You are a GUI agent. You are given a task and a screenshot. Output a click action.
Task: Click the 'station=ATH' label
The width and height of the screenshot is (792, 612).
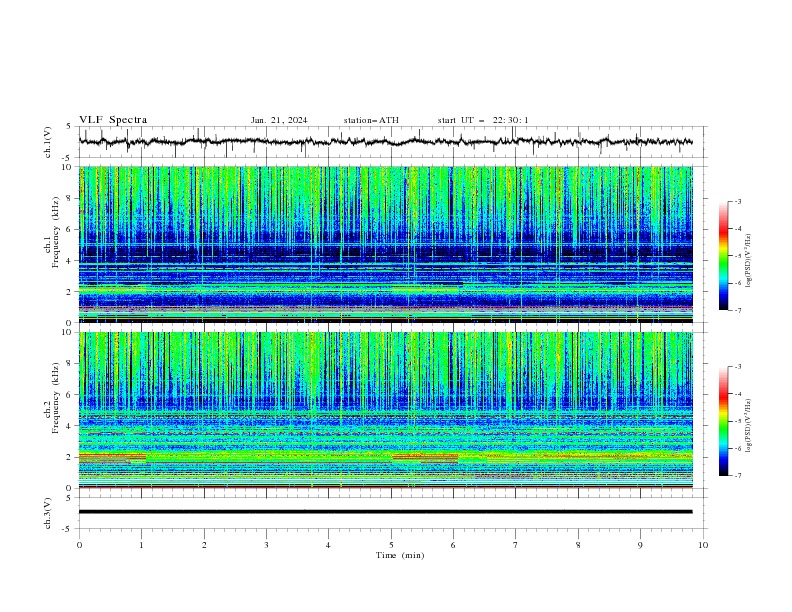click(371, 120)
